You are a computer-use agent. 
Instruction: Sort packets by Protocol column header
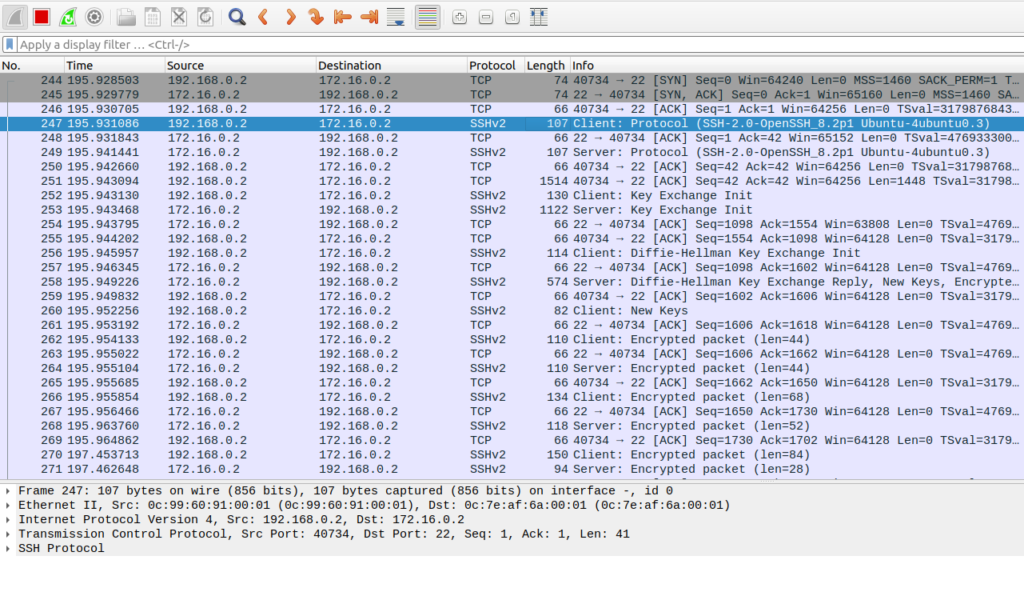click(x=494, y=65)
